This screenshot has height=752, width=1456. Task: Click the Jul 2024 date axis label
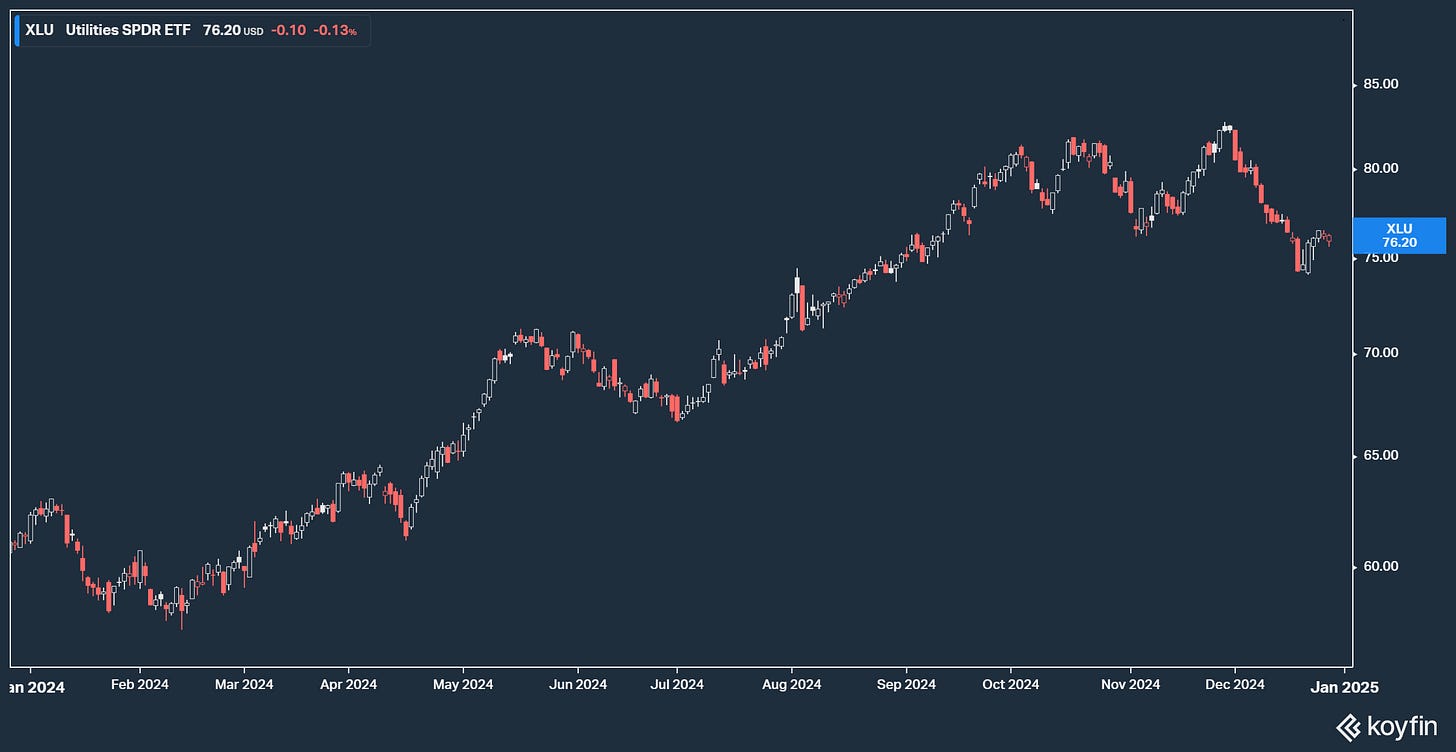(x=676, y=685)
